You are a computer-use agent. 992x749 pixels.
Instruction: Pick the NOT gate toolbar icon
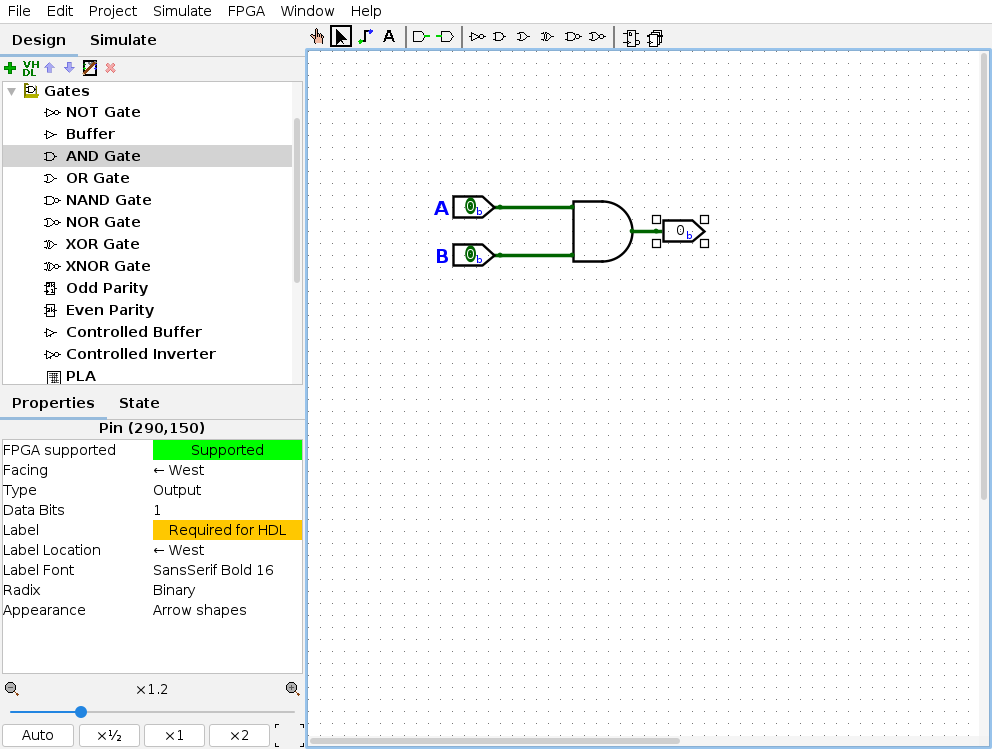click(x=478, y=37)
